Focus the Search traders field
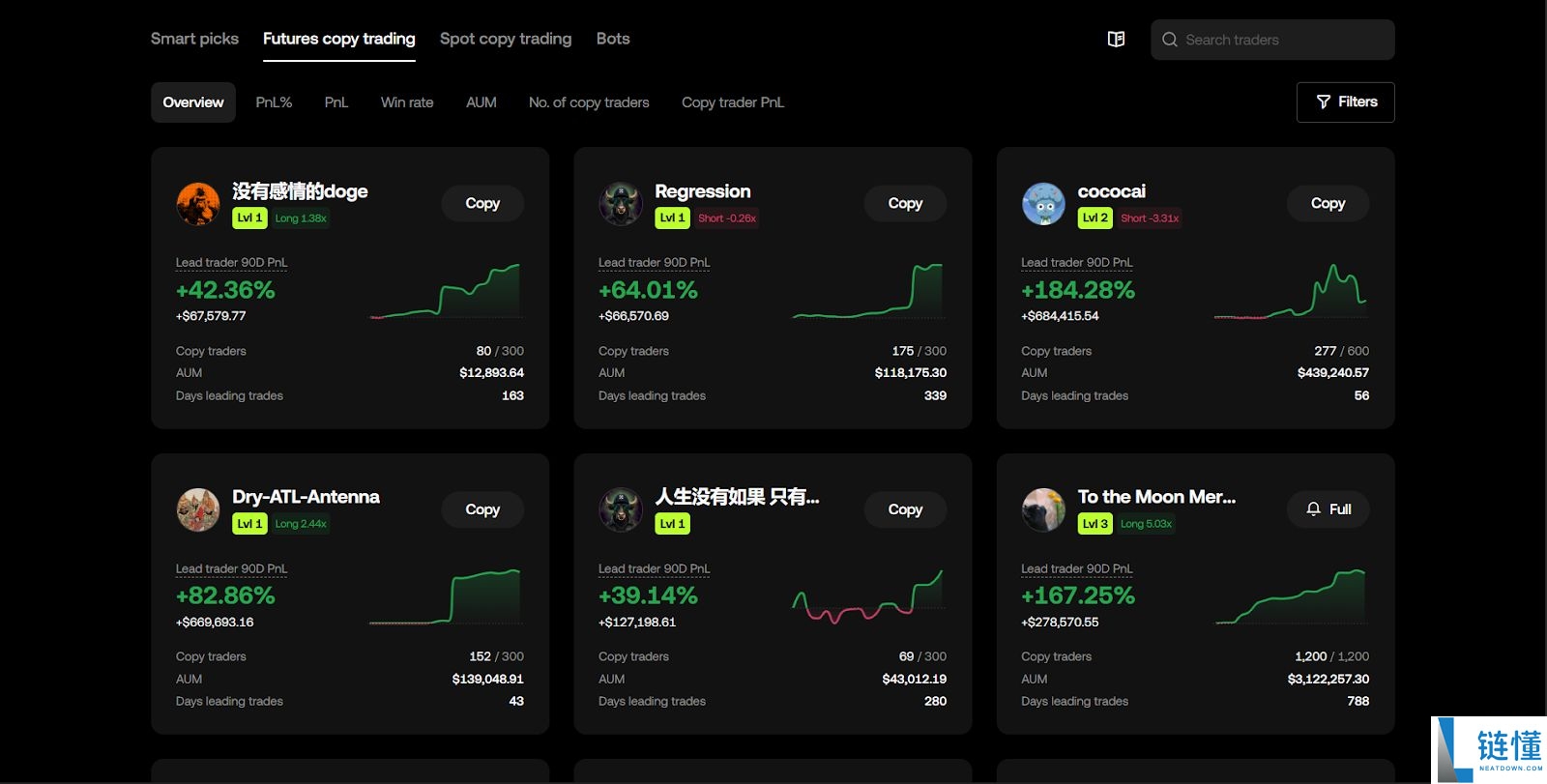 click(x=1272, y=40)
